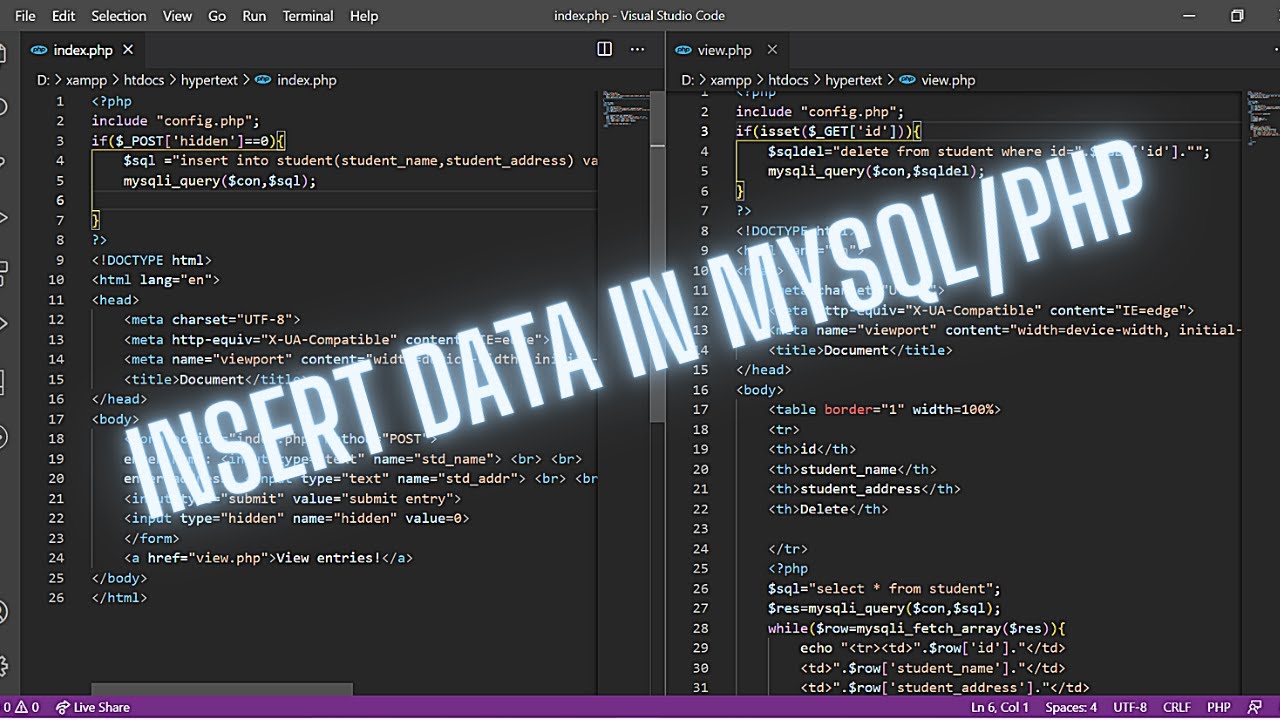
Task: Click the $sqldel delete from student line
Action: click(x=989, y=151)
